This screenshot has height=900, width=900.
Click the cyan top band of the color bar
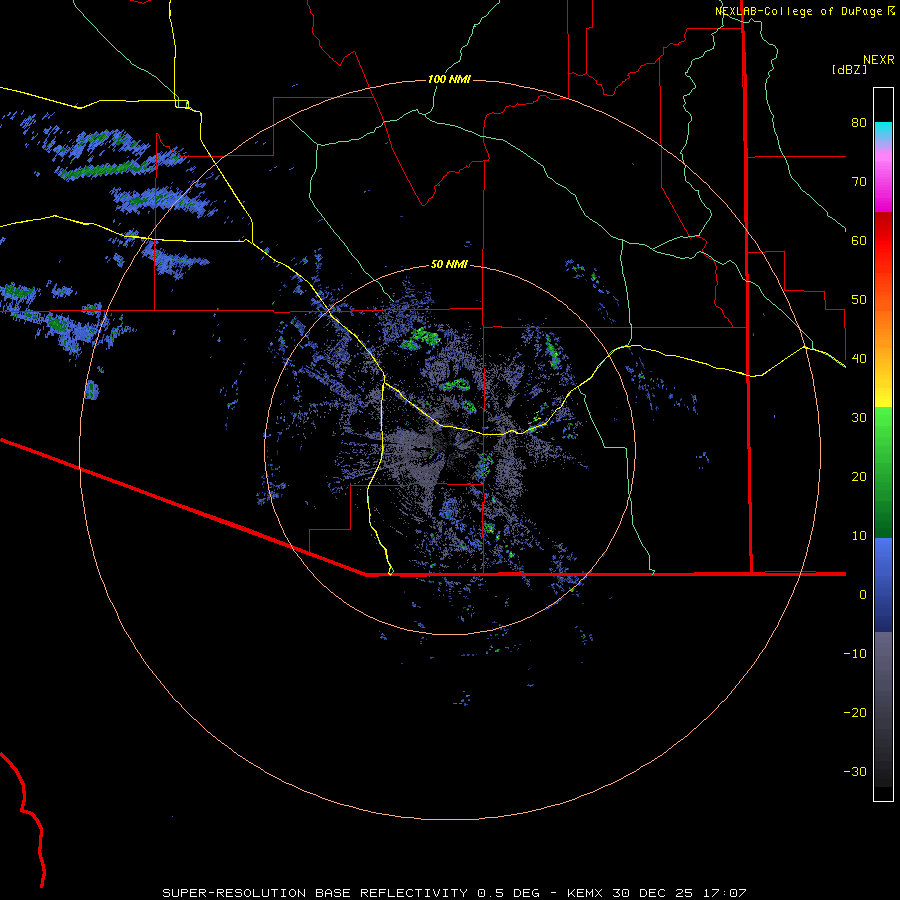[x=883, y=131]
